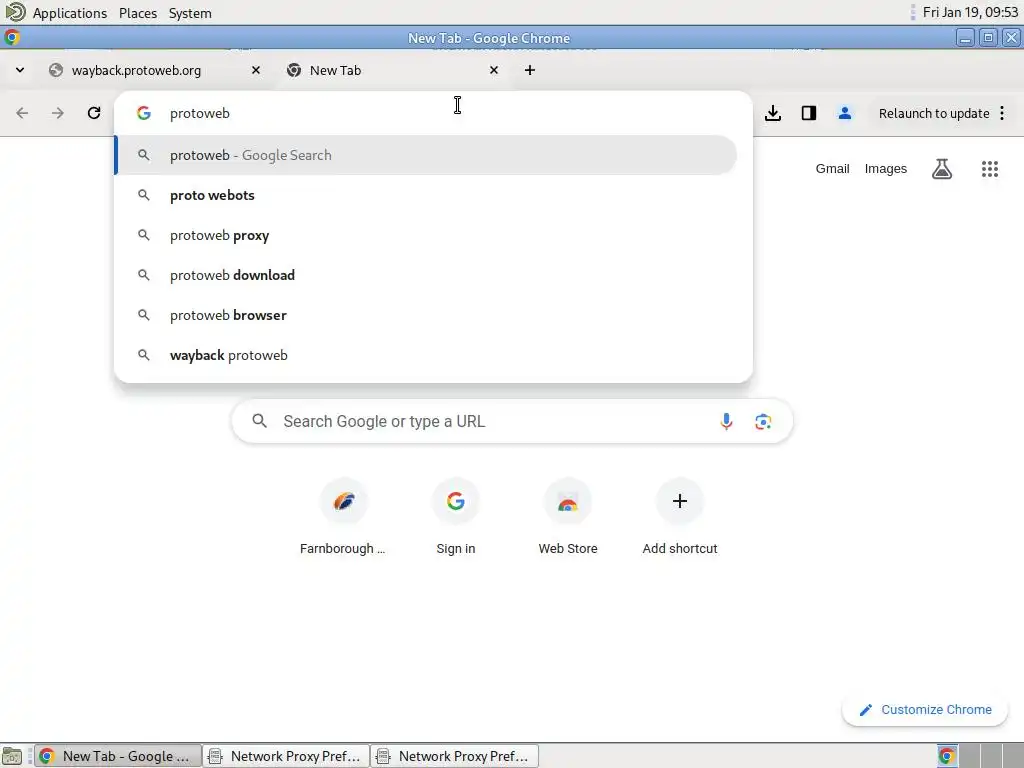The image size is (1024, 768).
Task: Click the Add shortcut plus tile
Action: click(680, 517)
